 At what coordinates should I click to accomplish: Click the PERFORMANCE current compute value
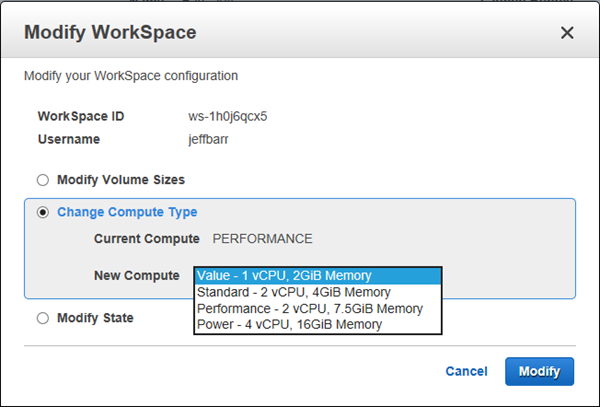pos(263,239)
